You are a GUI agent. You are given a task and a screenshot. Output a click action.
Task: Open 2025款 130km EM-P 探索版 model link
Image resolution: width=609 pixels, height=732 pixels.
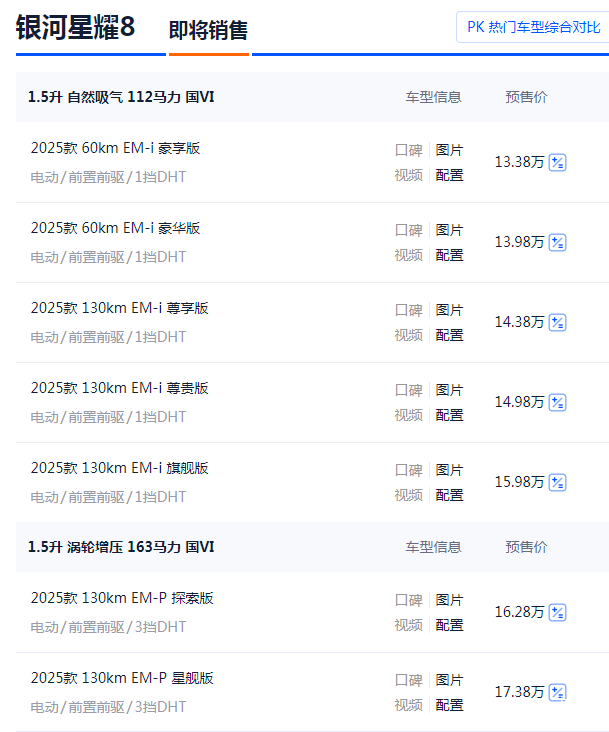(x=122, y=598)
